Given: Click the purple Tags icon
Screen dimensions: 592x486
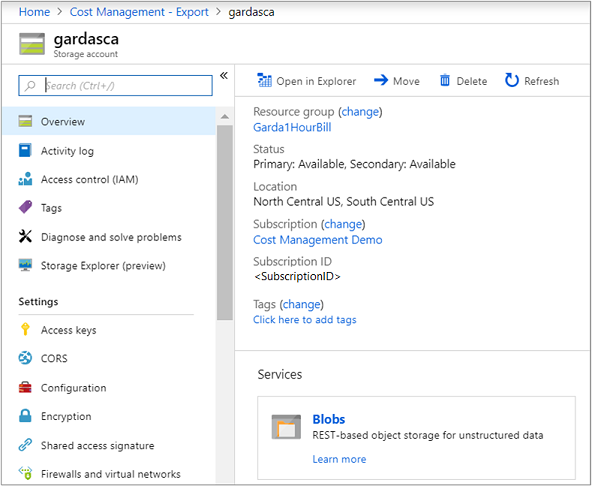Looking at the screenshot, I should click(25, 207).
